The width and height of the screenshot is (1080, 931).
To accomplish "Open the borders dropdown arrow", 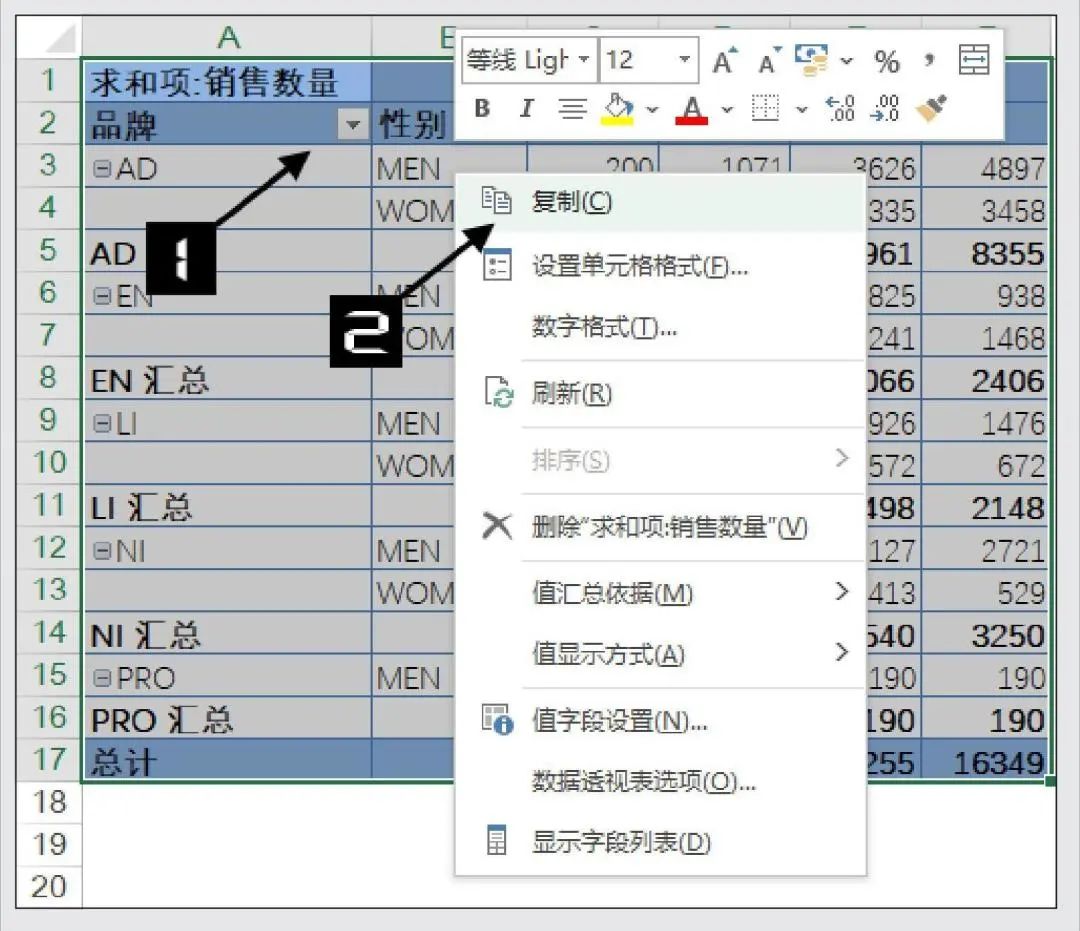I will (x=802, y=109).
